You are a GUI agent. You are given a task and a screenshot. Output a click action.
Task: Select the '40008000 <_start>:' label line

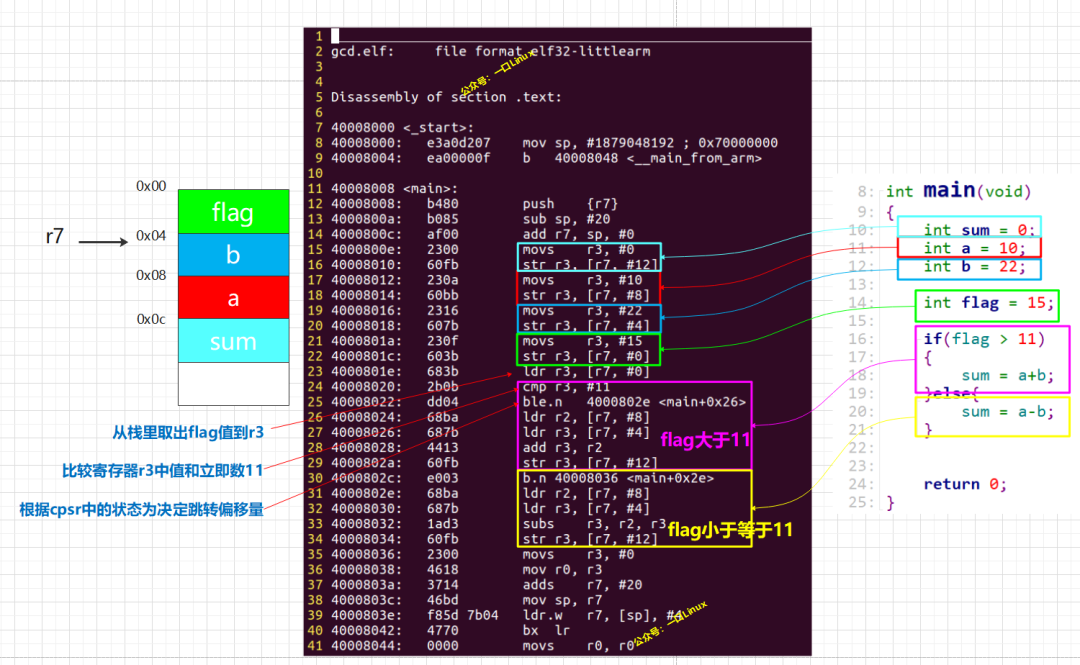click(x=402, y=127)
